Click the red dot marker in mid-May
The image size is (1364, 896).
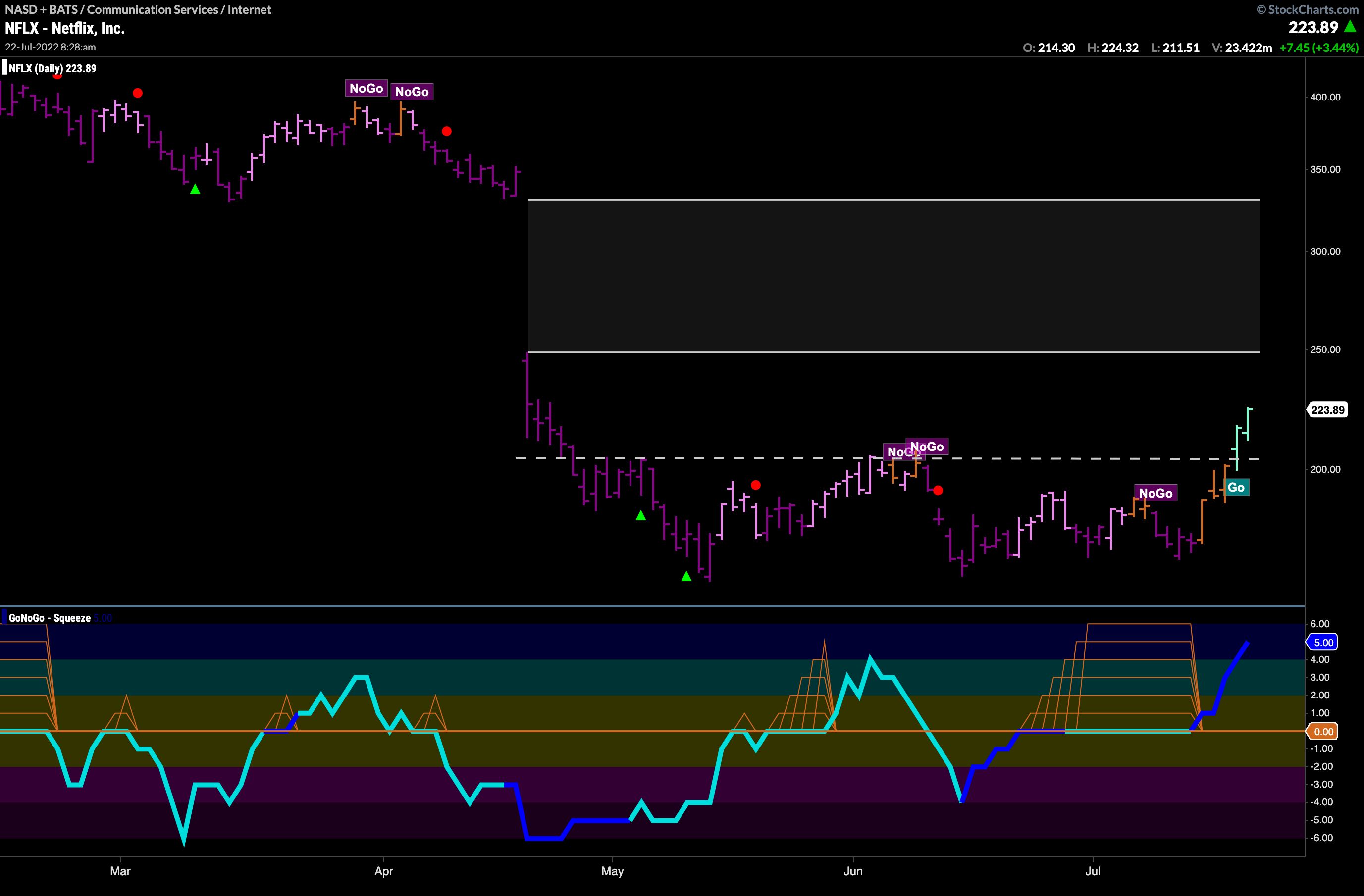(755, 485)
